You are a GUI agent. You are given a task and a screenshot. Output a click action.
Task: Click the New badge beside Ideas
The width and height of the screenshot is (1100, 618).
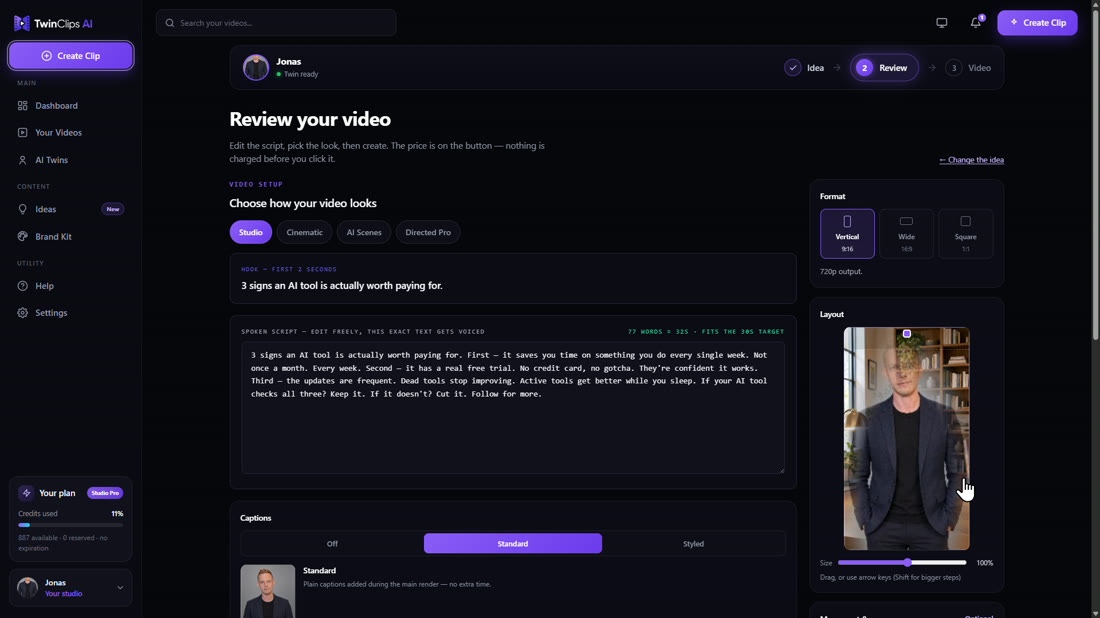[113, 209]
